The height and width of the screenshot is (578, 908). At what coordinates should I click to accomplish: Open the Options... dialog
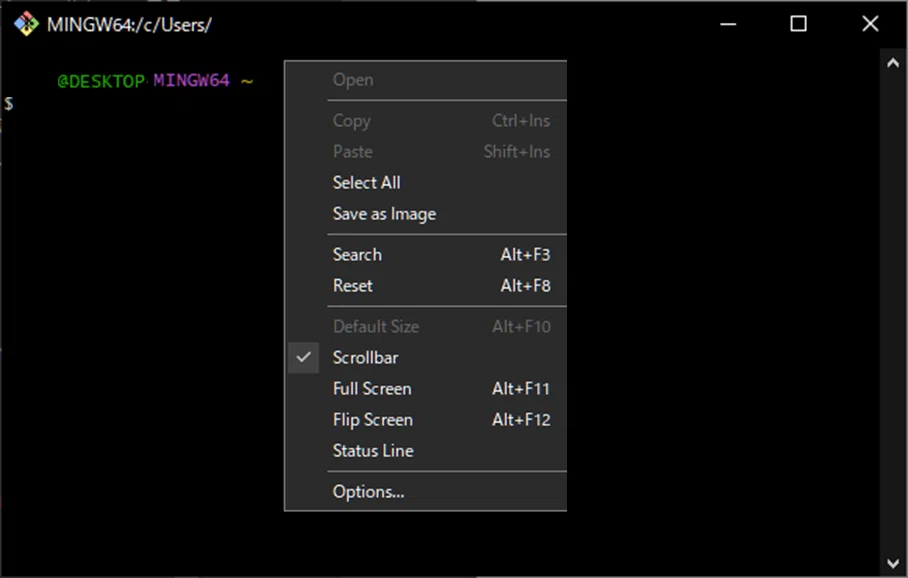(426, 492)
